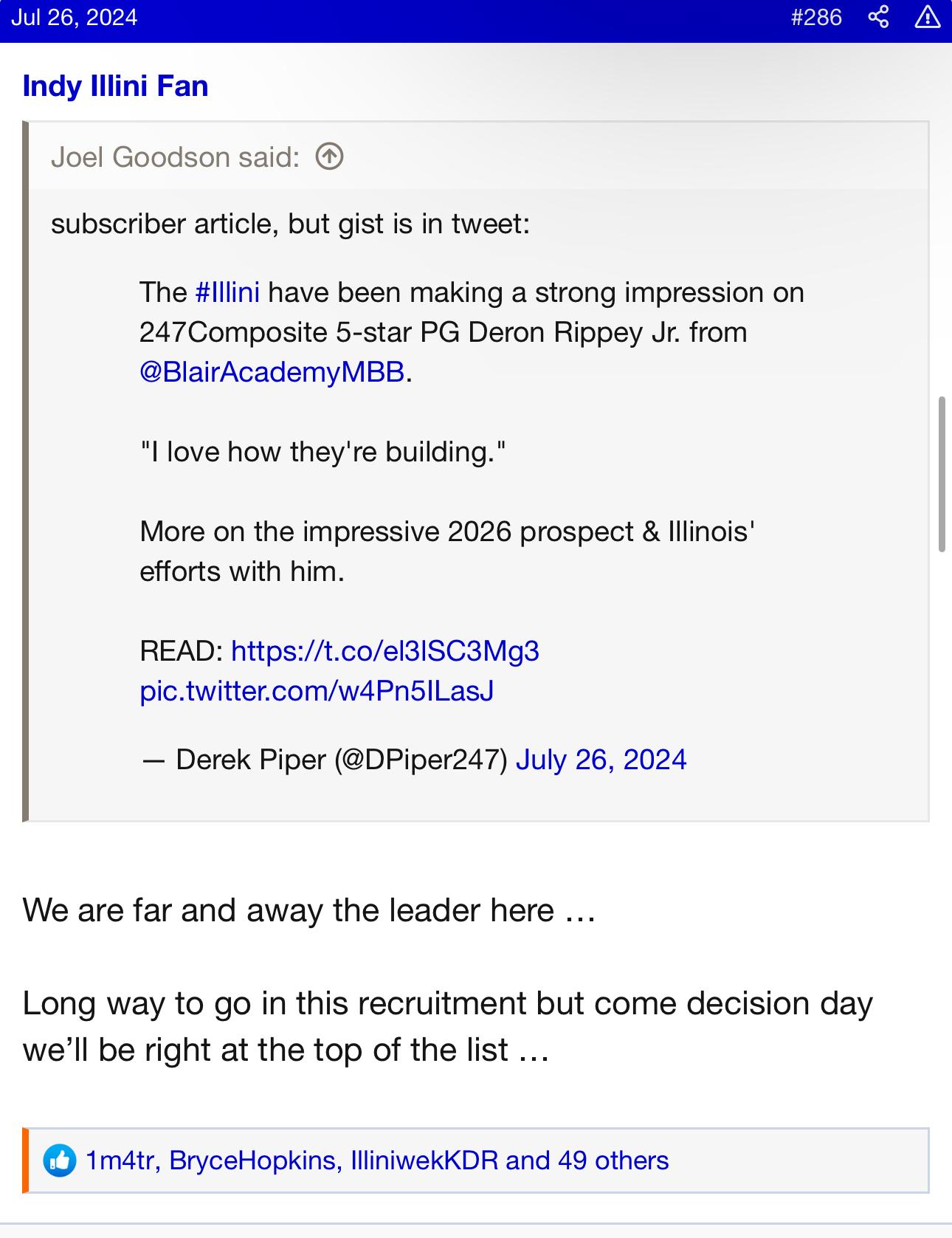Viewport: 952px width, 1238px height.
Task: View IlliniwekKDR's profile from likes list
Action: pyautogui.click(x=424, y=1160)
